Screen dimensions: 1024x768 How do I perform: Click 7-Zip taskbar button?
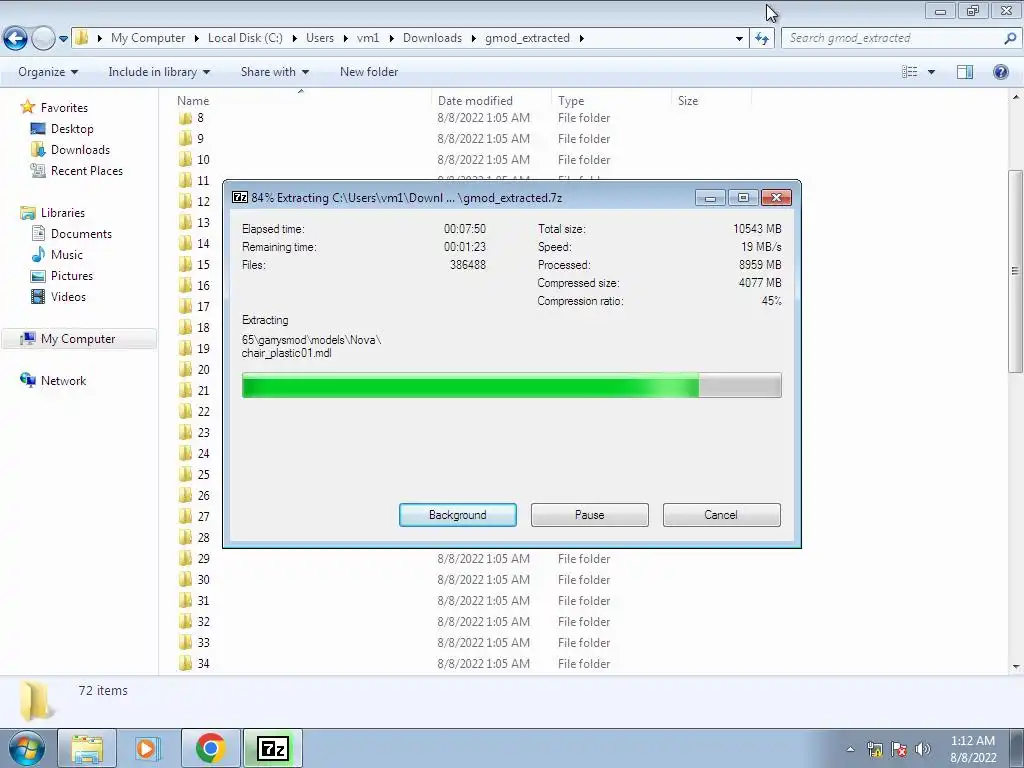[273, 748]
